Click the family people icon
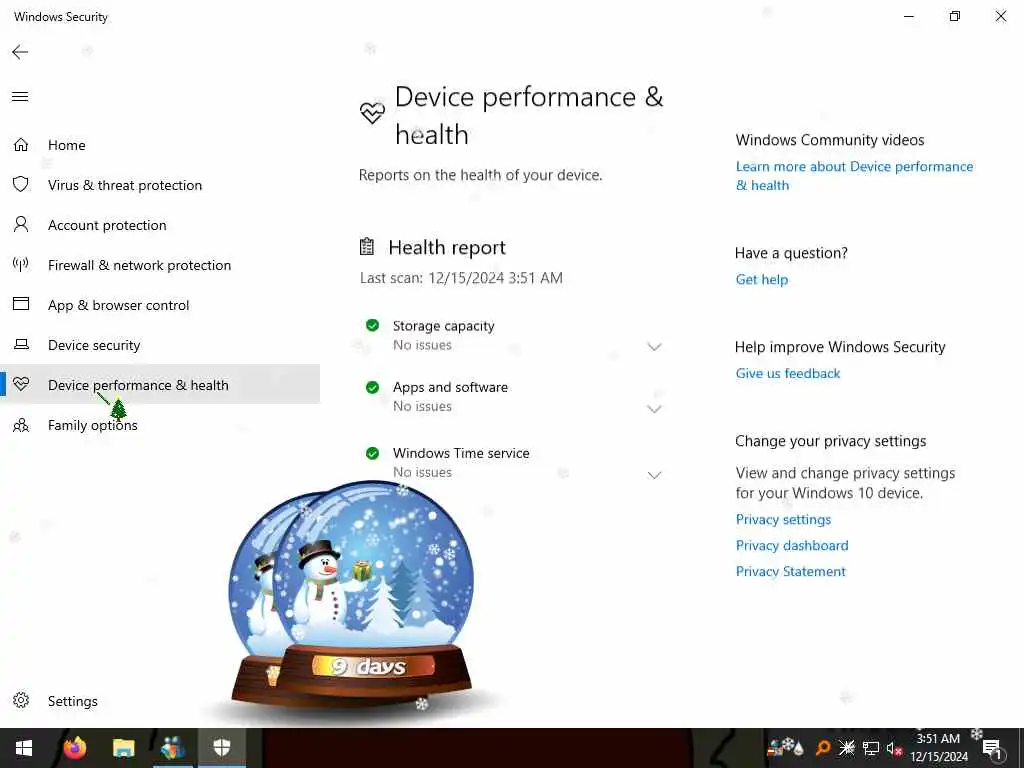1024x768 pixels. coord(21,425)
